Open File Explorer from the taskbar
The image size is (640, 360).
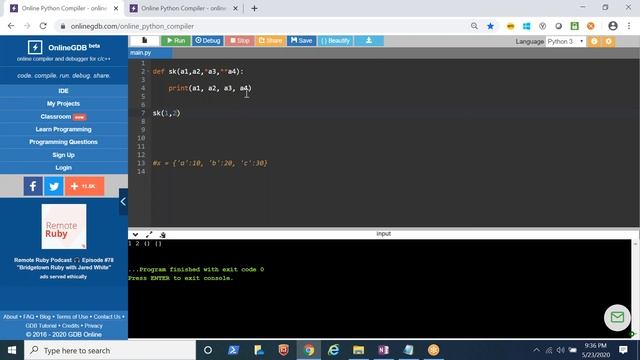358,350
